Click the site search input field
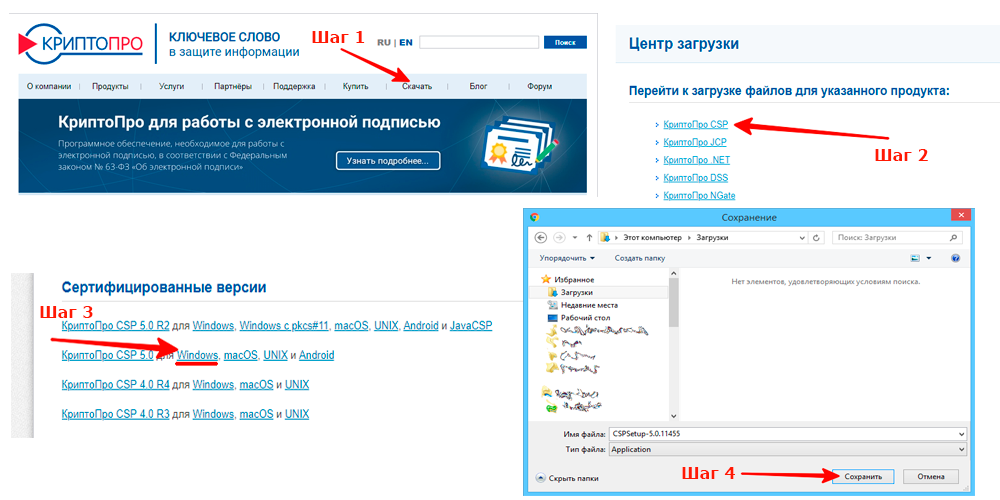Image resolution: width=1000 pixels, height=500 pixels. (x=479, y=42)
